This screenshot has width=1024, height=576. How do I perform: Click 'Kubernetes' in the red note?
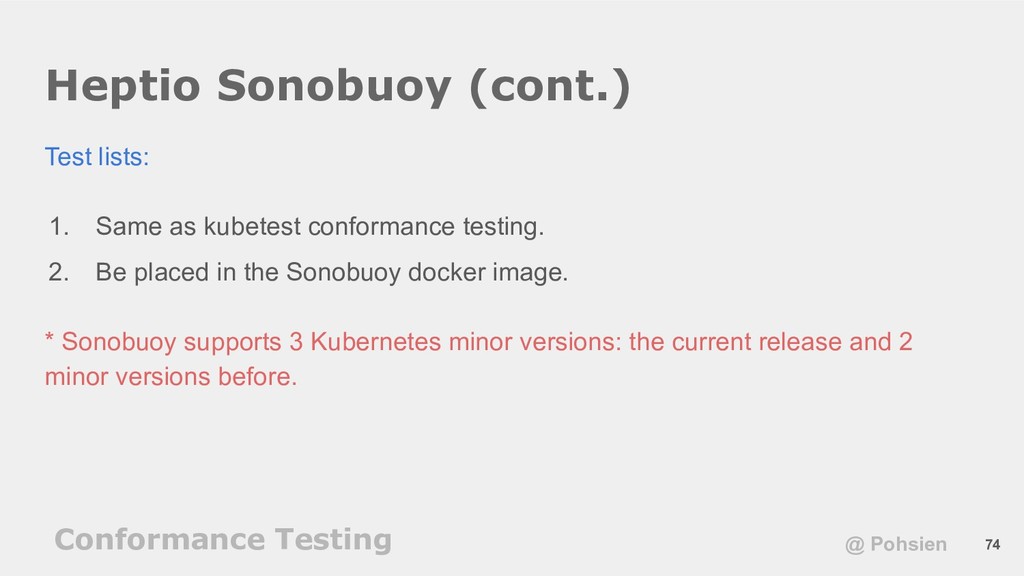click(376, 342)
